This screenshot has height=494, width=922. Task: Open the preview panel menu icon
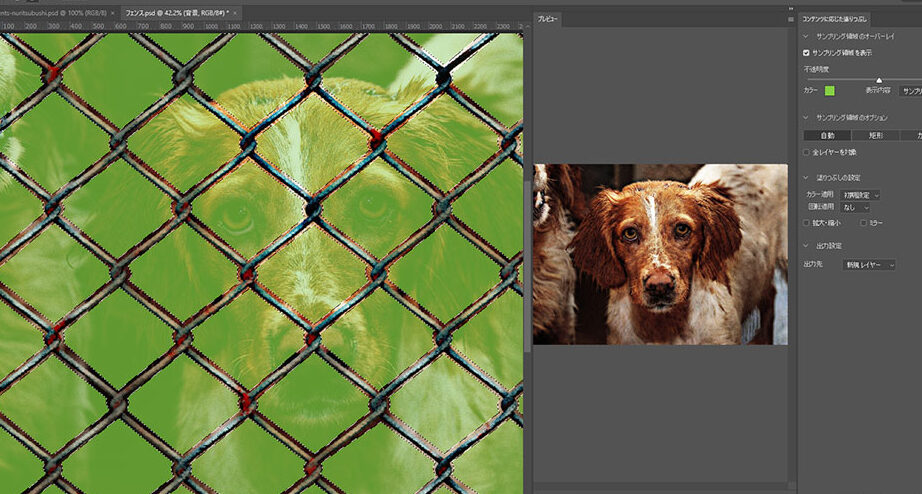pyautogui.click(x=790, y=19)
